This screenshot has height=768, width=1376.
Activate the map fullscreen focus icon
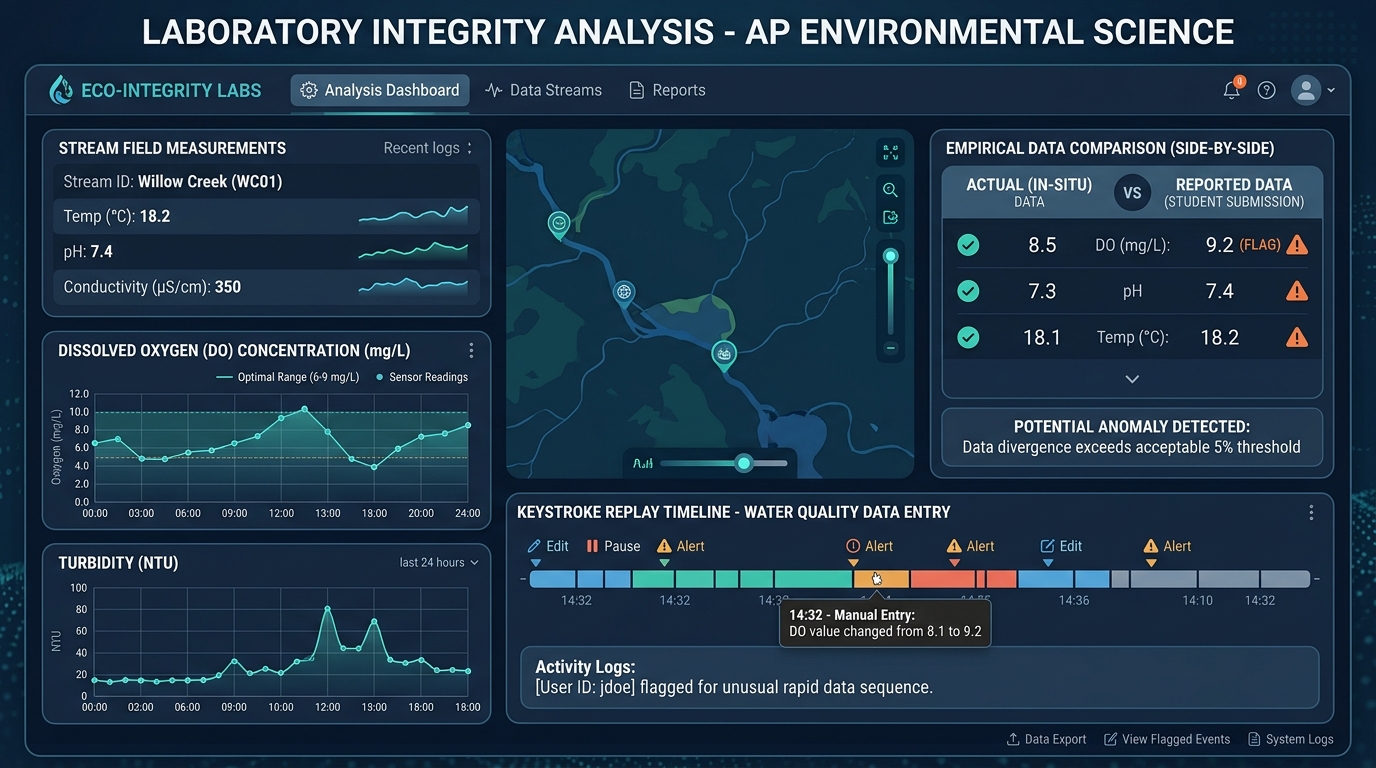[890, 152]
